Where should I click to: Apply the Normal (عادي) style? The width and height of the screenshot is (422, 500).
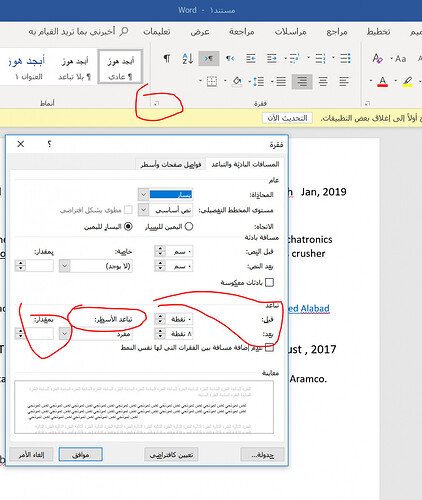(x=120, y=68)
